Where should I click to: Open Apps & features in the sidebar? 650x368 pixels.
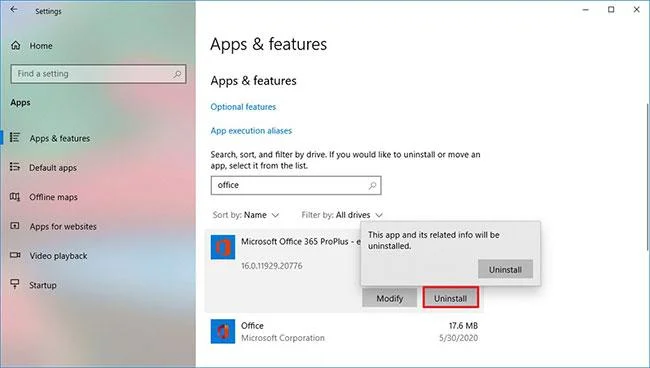click(60, 138)
